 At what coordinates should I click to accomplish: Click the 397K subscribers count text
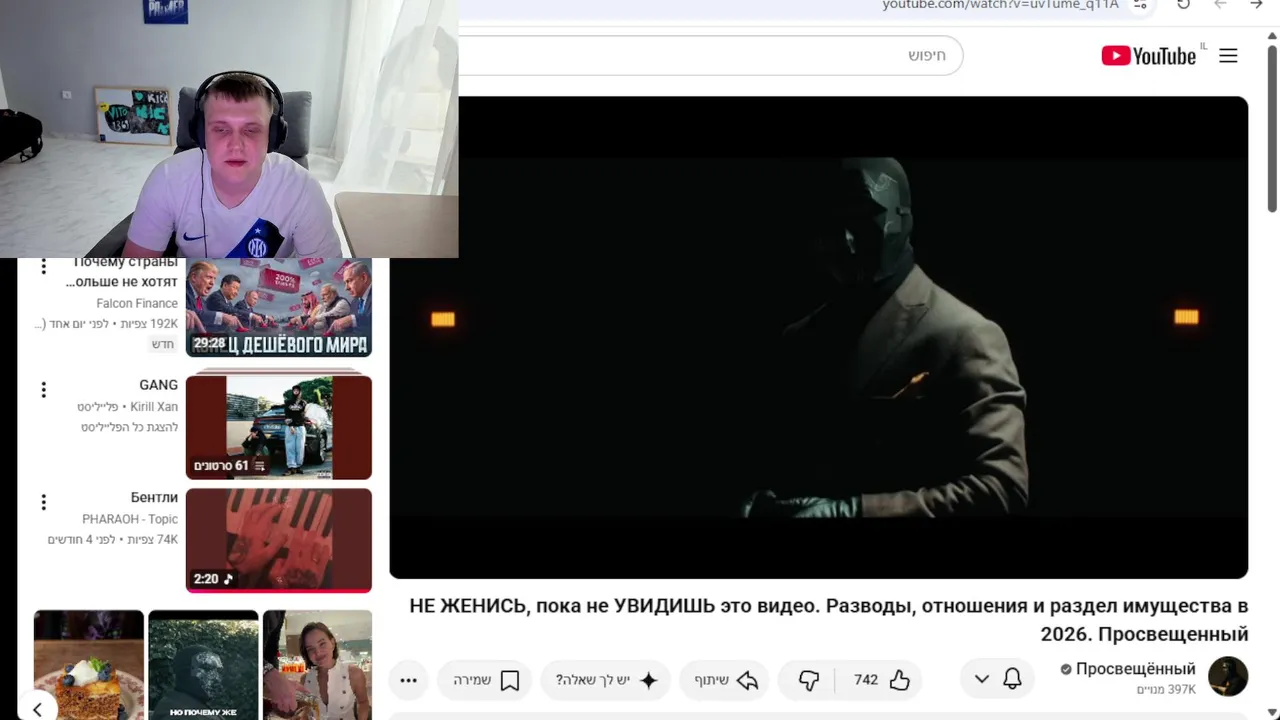pyautogui.click(x=1166, y=690)
